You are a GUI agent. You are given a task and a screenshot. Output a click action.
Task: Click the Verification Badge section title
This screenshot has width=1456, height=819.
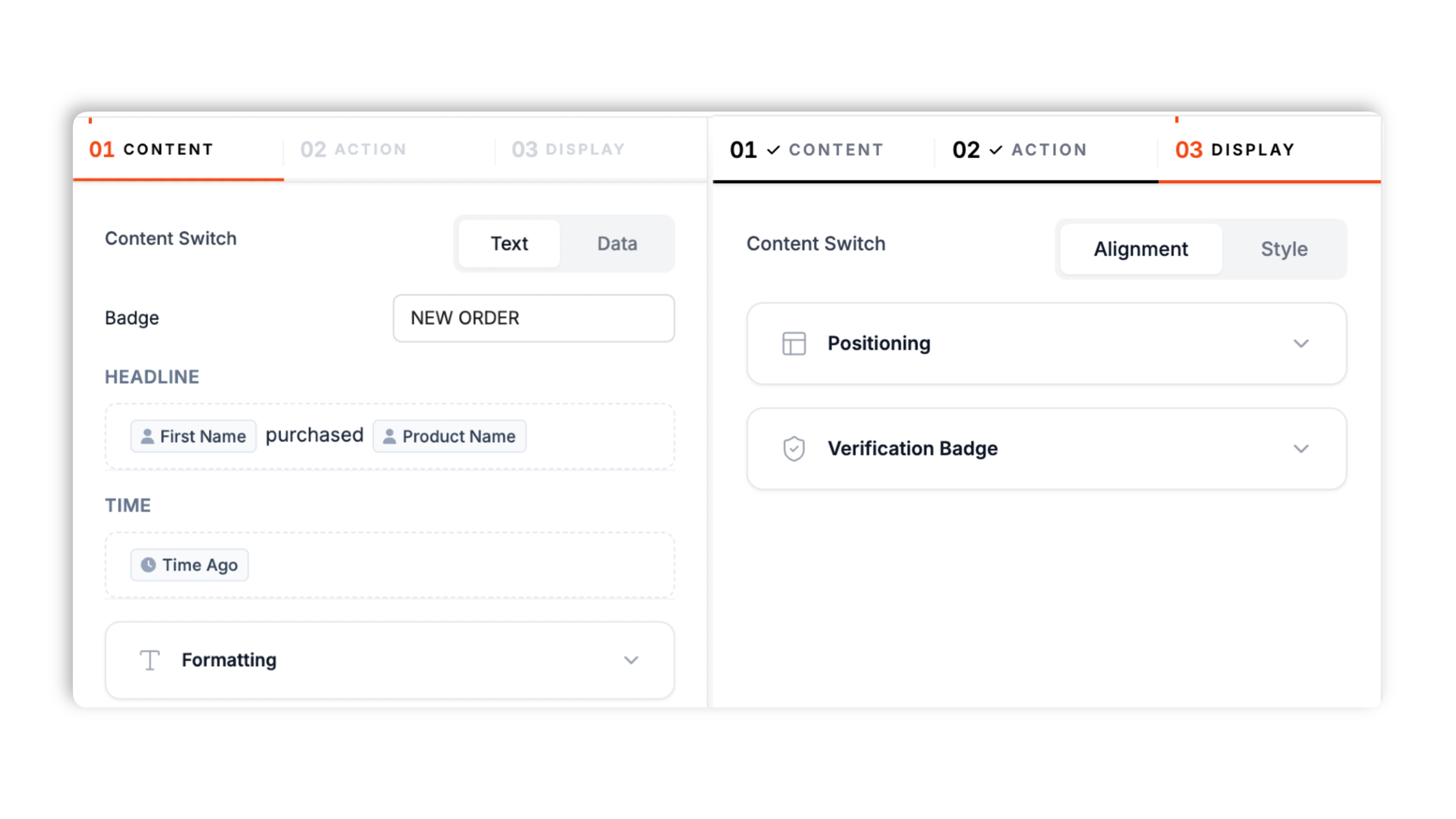[912, 449]
